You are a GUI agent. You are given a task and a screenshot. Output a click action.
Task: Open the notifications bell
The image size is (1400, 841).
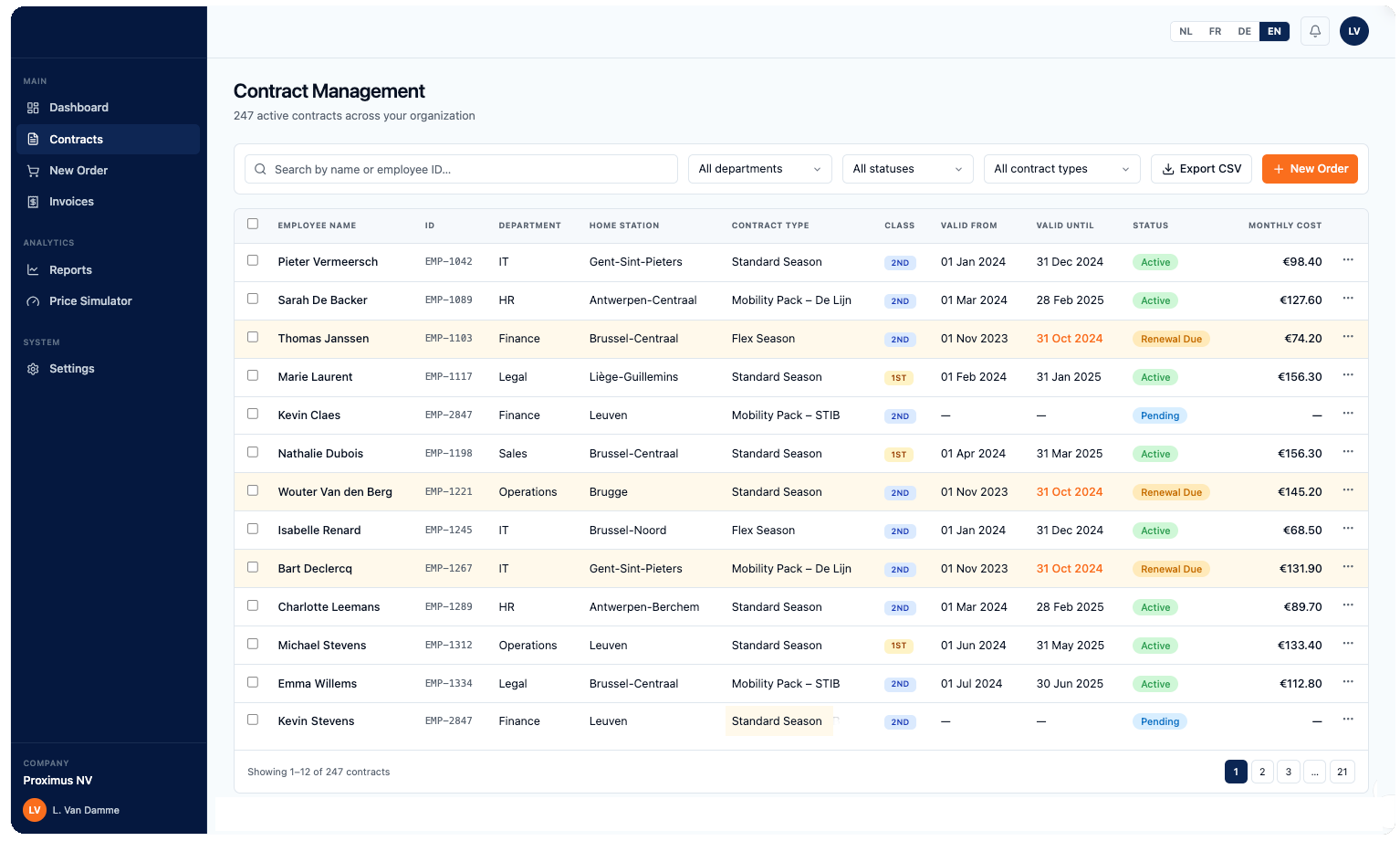[1314, 31]
